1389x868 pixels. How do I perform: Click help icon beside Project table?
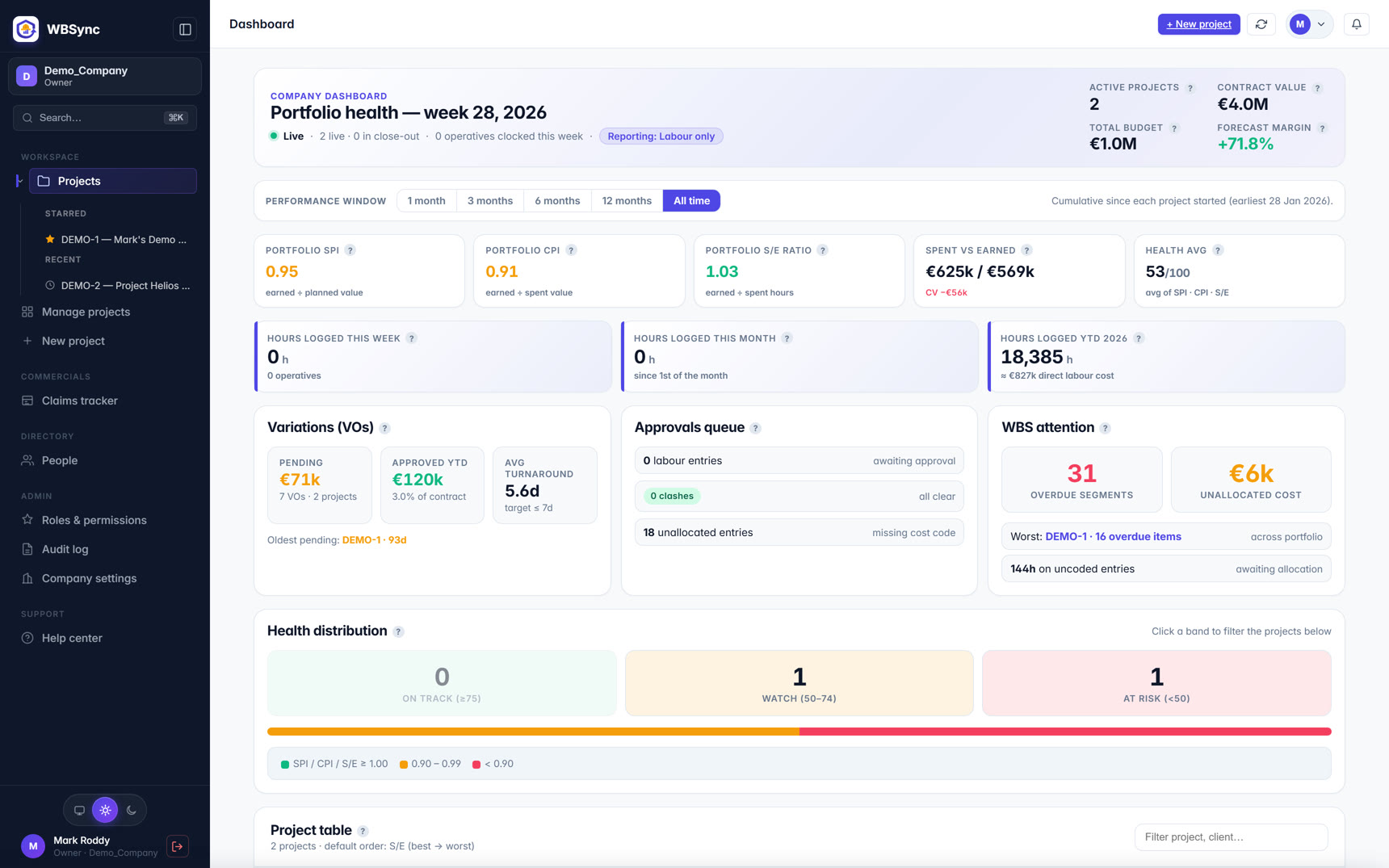[x=363, y=831]
